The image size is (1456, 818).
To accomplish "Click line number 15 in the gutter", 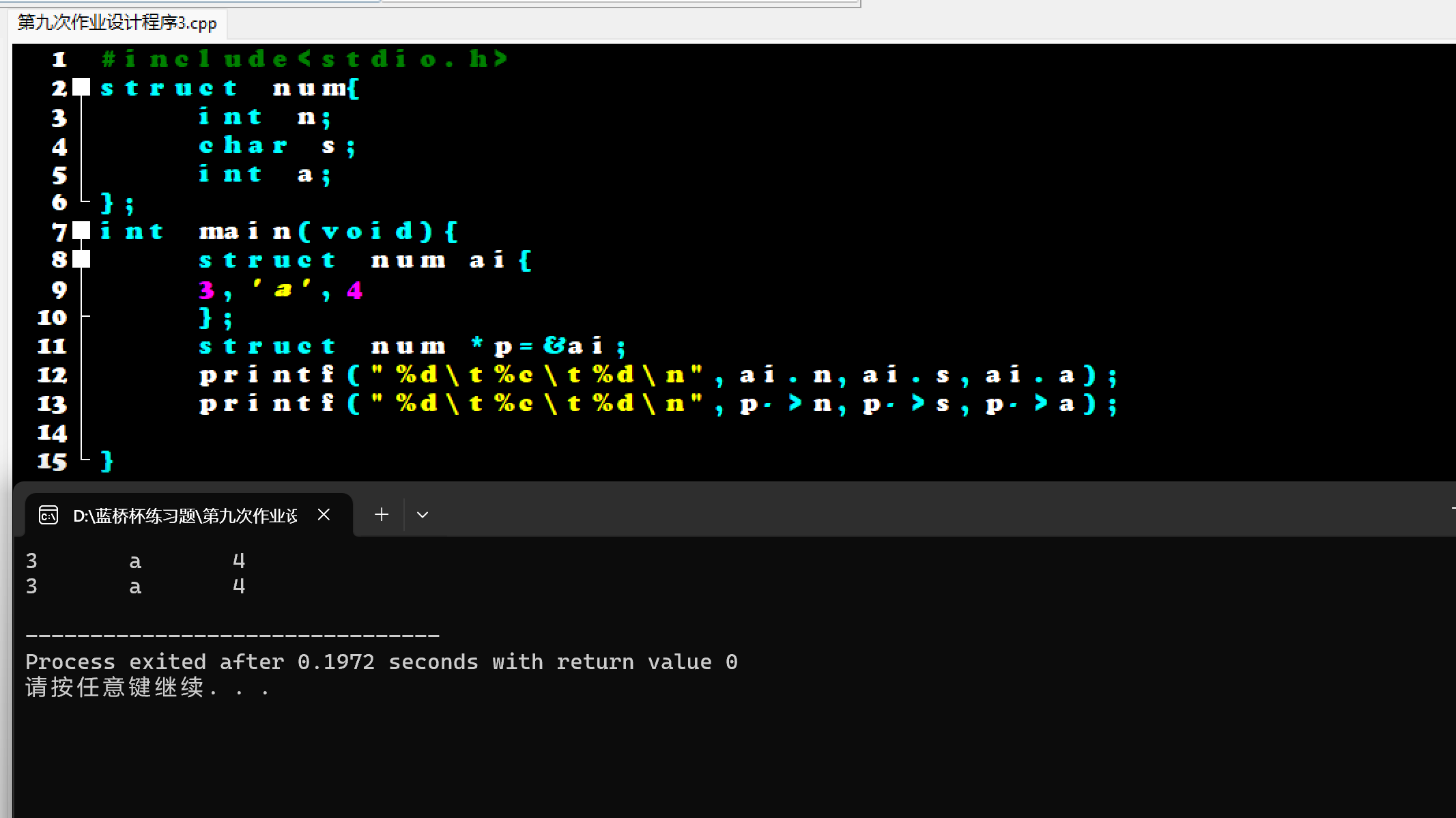I will 52,462.
